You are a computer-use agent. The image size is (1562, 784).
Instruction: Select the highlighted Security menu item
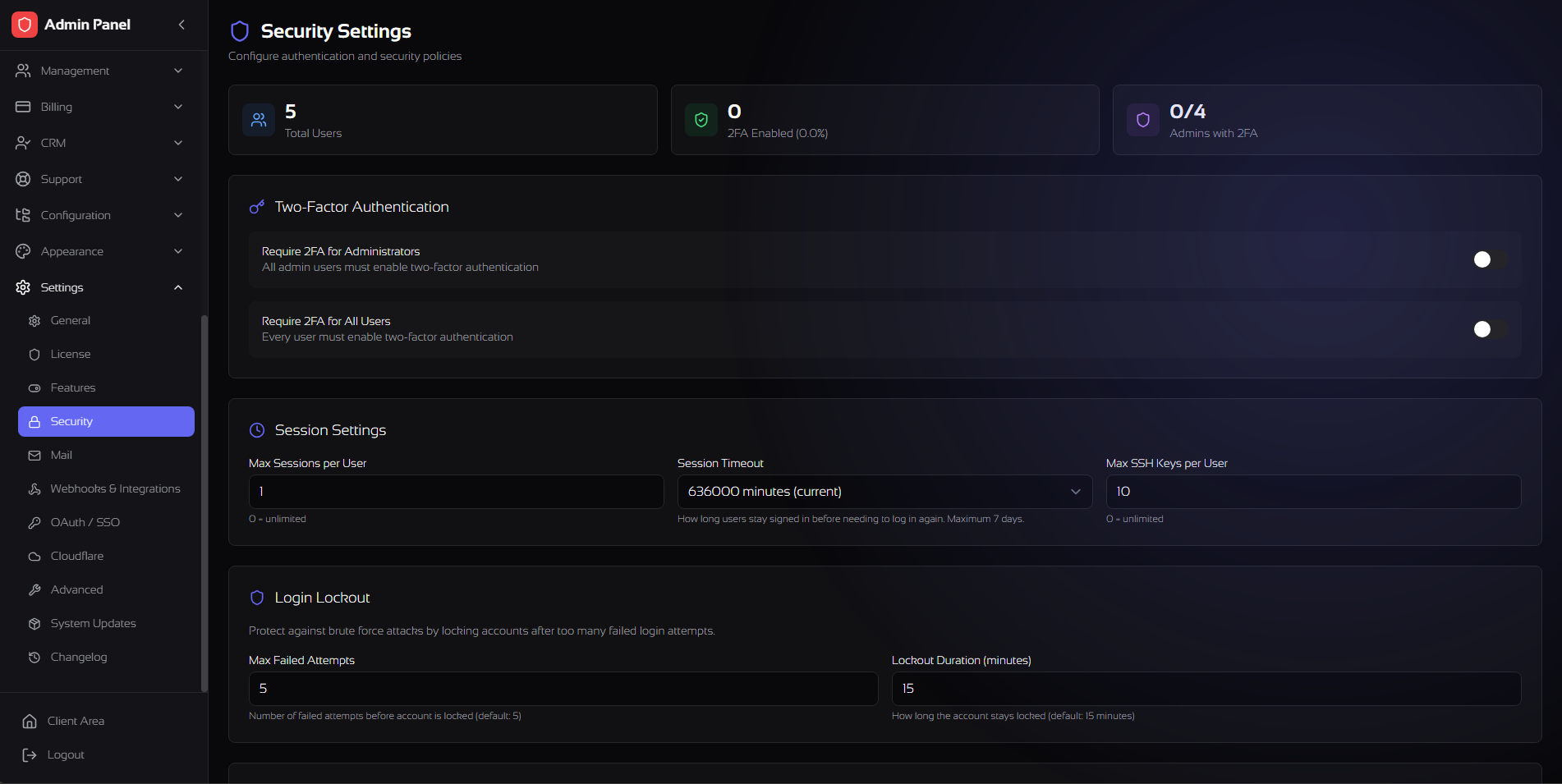pos(106,422)
